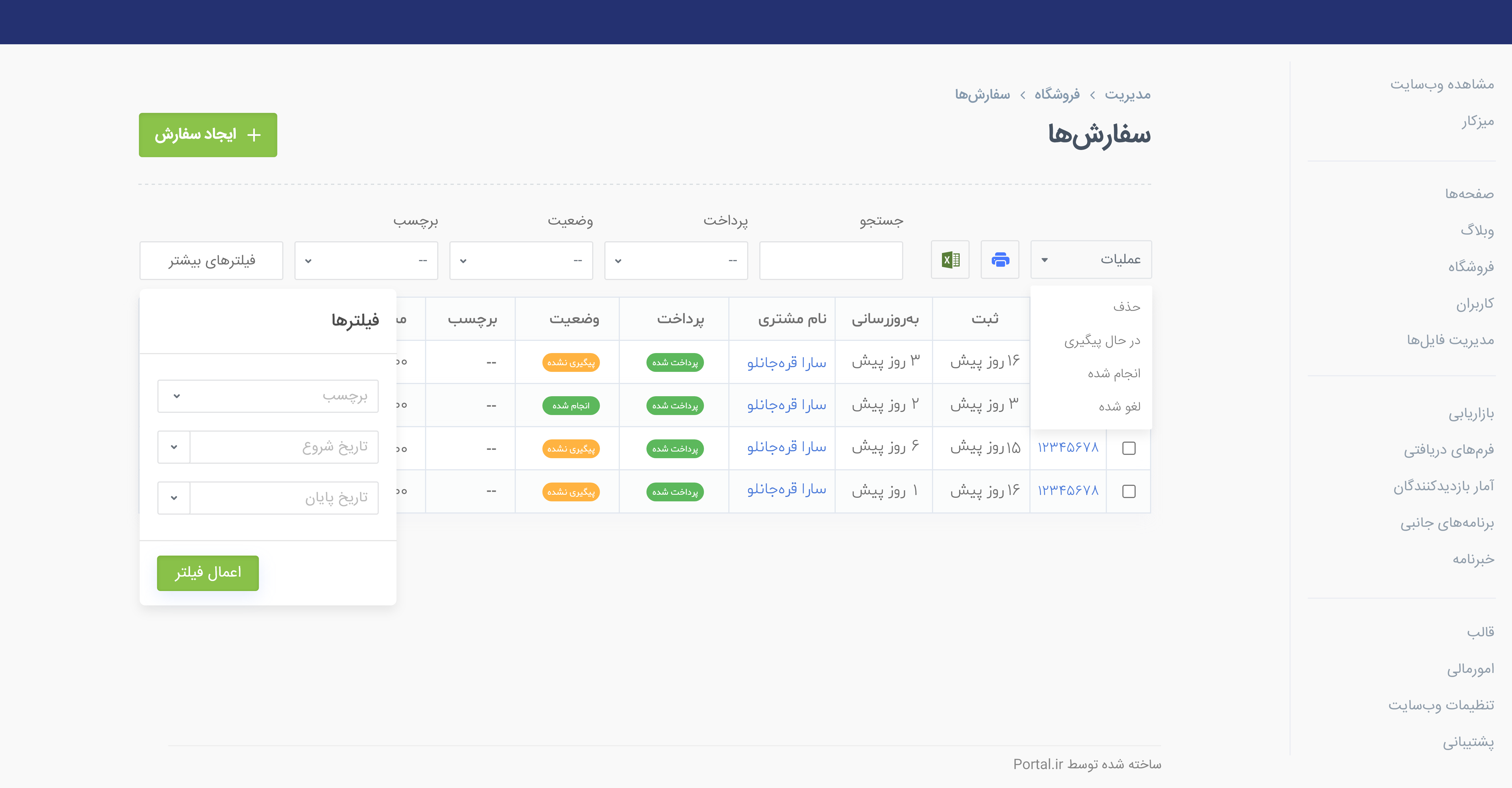Click the جستجو search input field
The width and height of the screenshot is (1512, 788).
point(830,261)
